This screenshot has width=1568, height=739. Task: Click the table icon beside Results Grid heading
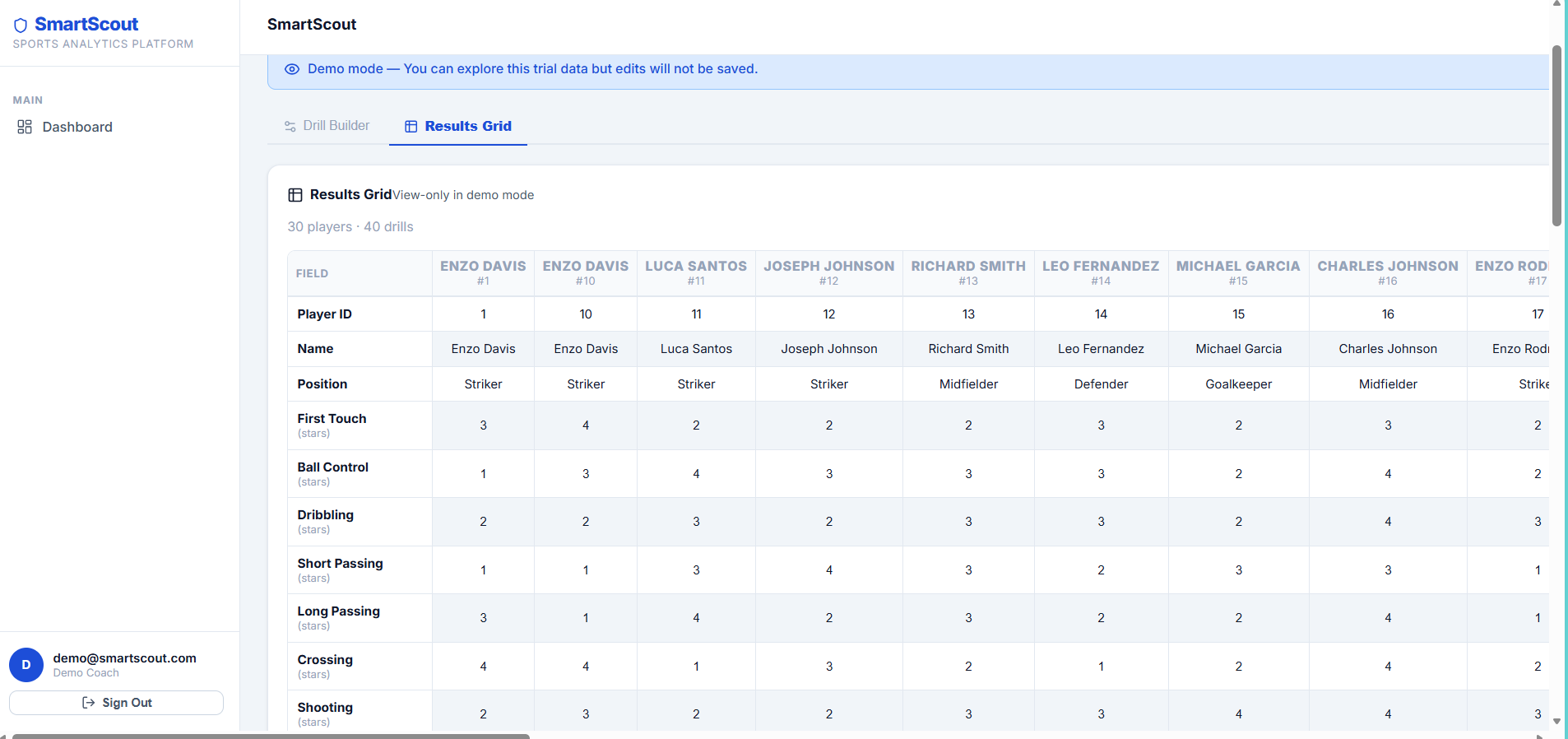click(295, 195)
